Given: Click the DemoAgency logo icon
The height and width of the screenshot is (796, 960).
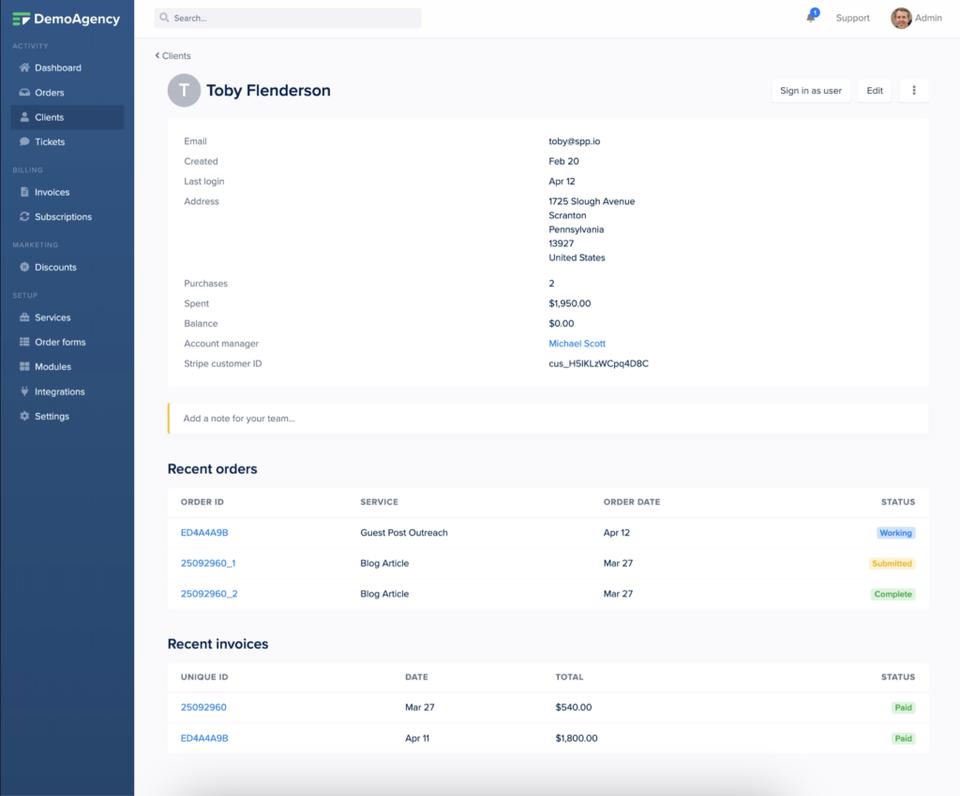Looking at the screenshot, I should click(x=21, y=19).
